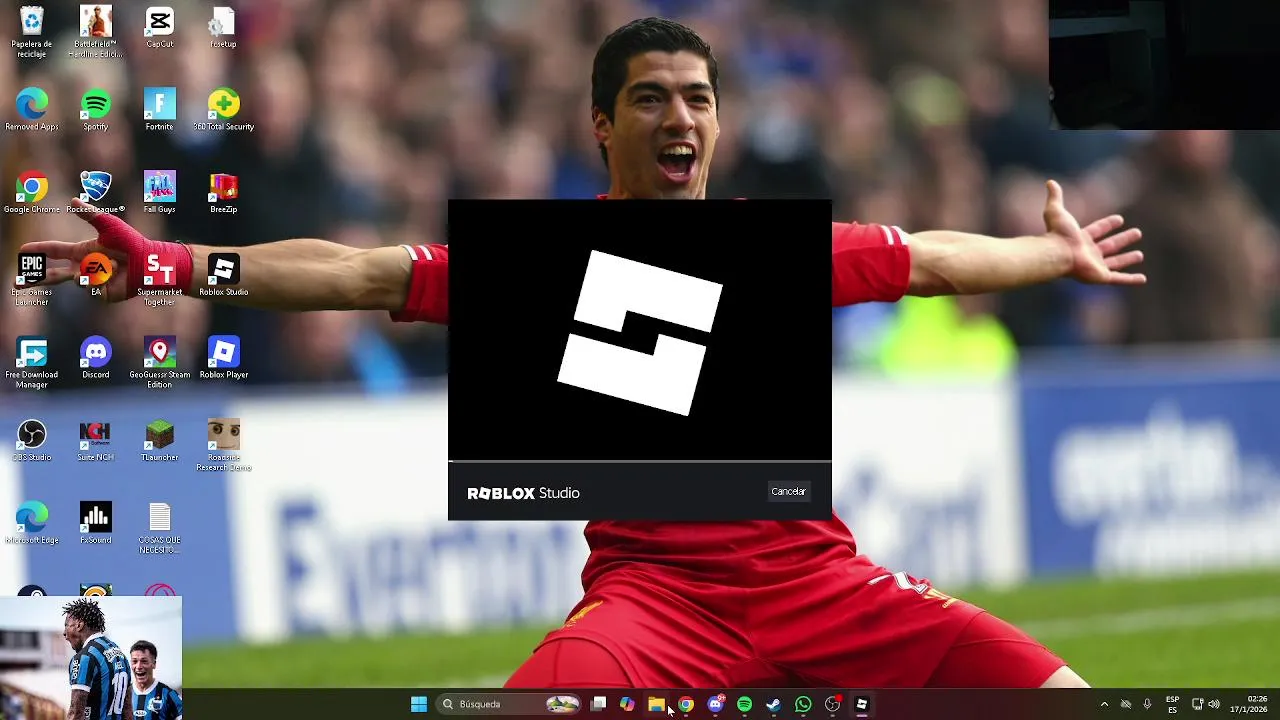Select the Battlefield Hardline desktop shortcut

(x=96, y=32)
